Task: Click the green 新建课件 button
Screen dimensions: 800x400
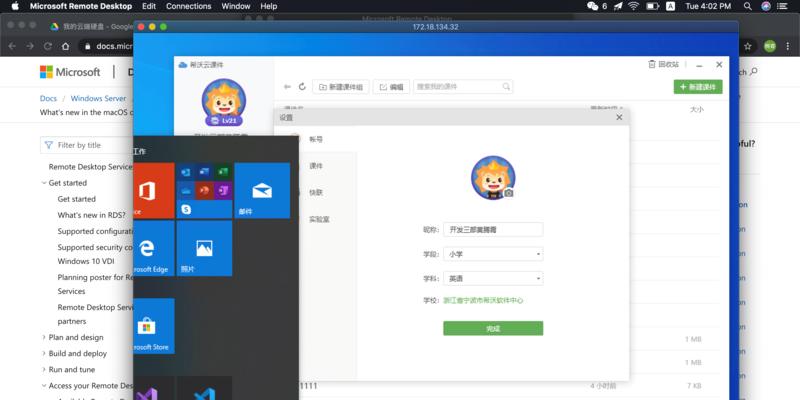Action: (x=698, y=87)
